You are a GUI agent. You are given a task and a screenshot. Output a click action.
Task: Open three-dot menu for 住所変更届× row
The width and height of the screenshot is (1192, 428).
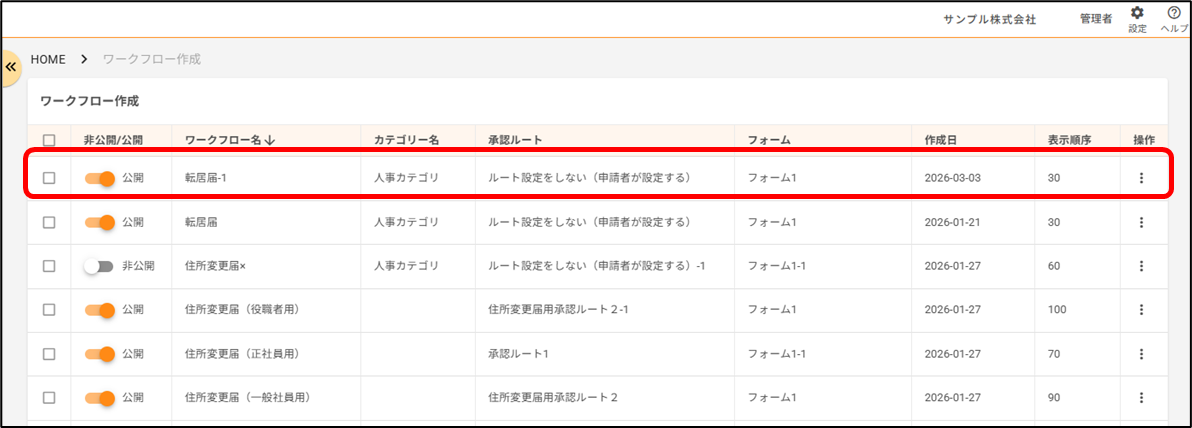(1141, 266)
